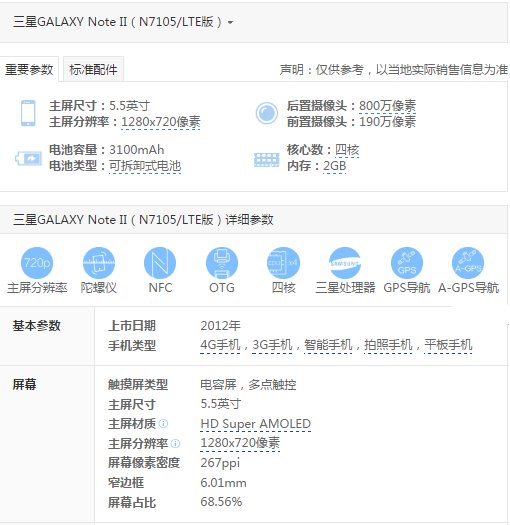Click the 屏幕占比 row label

point(132,503)
